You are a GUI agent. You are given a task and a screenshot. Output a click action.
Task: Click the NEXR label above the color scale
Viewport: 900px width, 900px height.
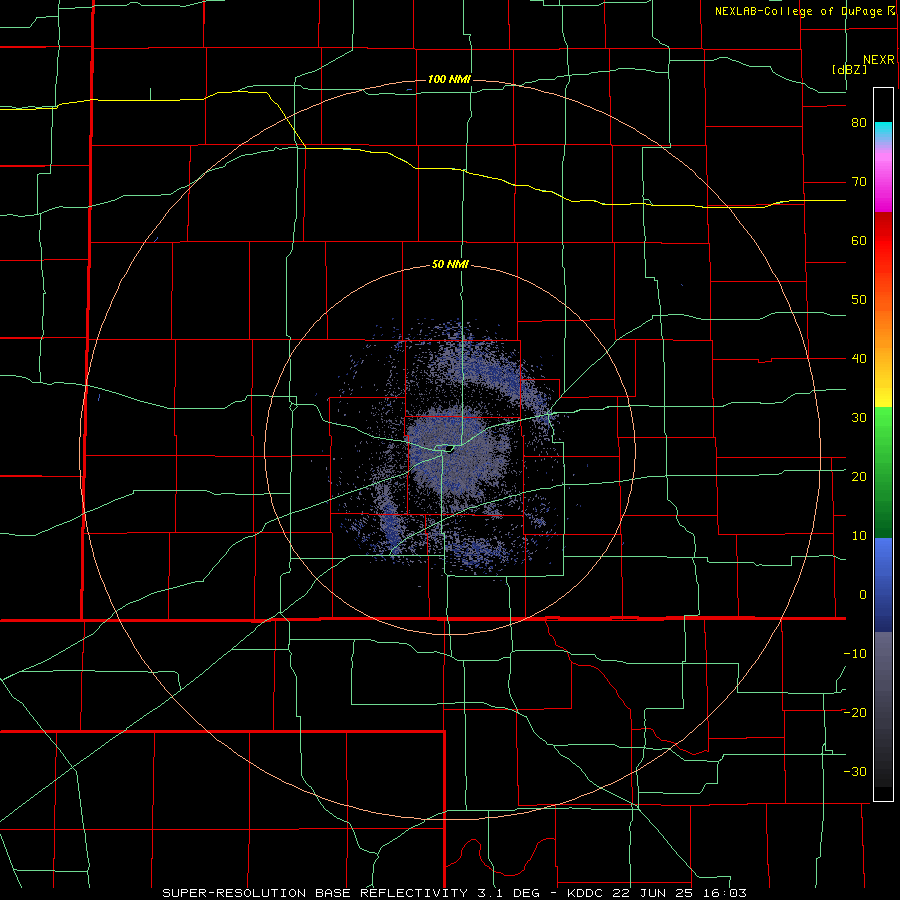[x=878, y=60]
